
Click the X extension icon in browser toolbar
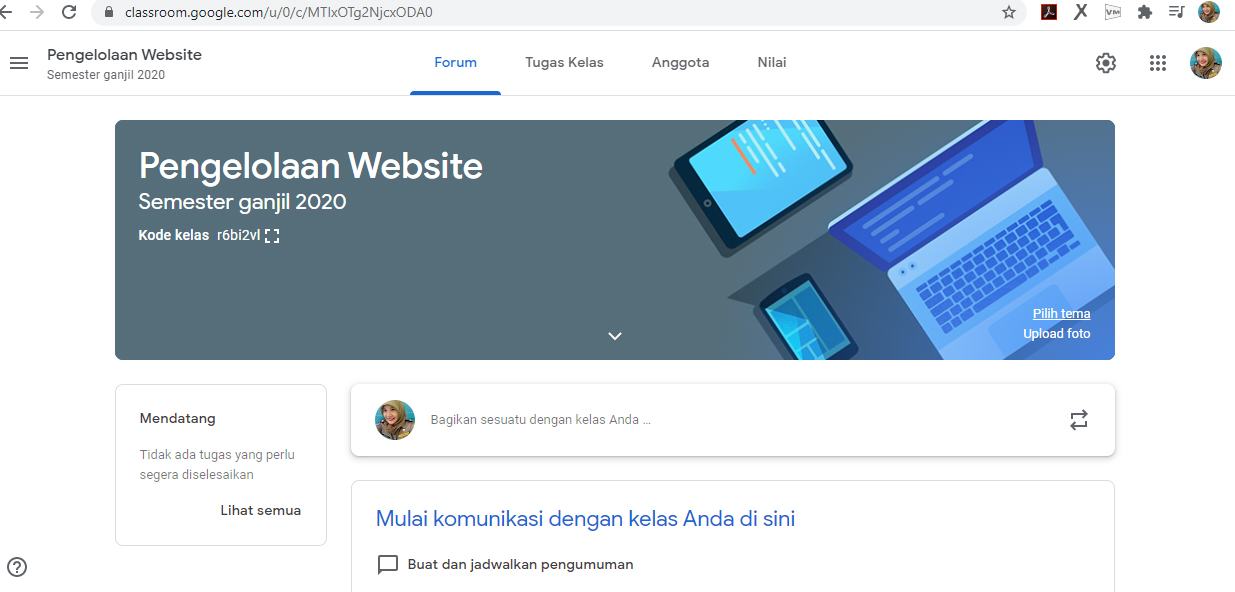[1081, 12]
